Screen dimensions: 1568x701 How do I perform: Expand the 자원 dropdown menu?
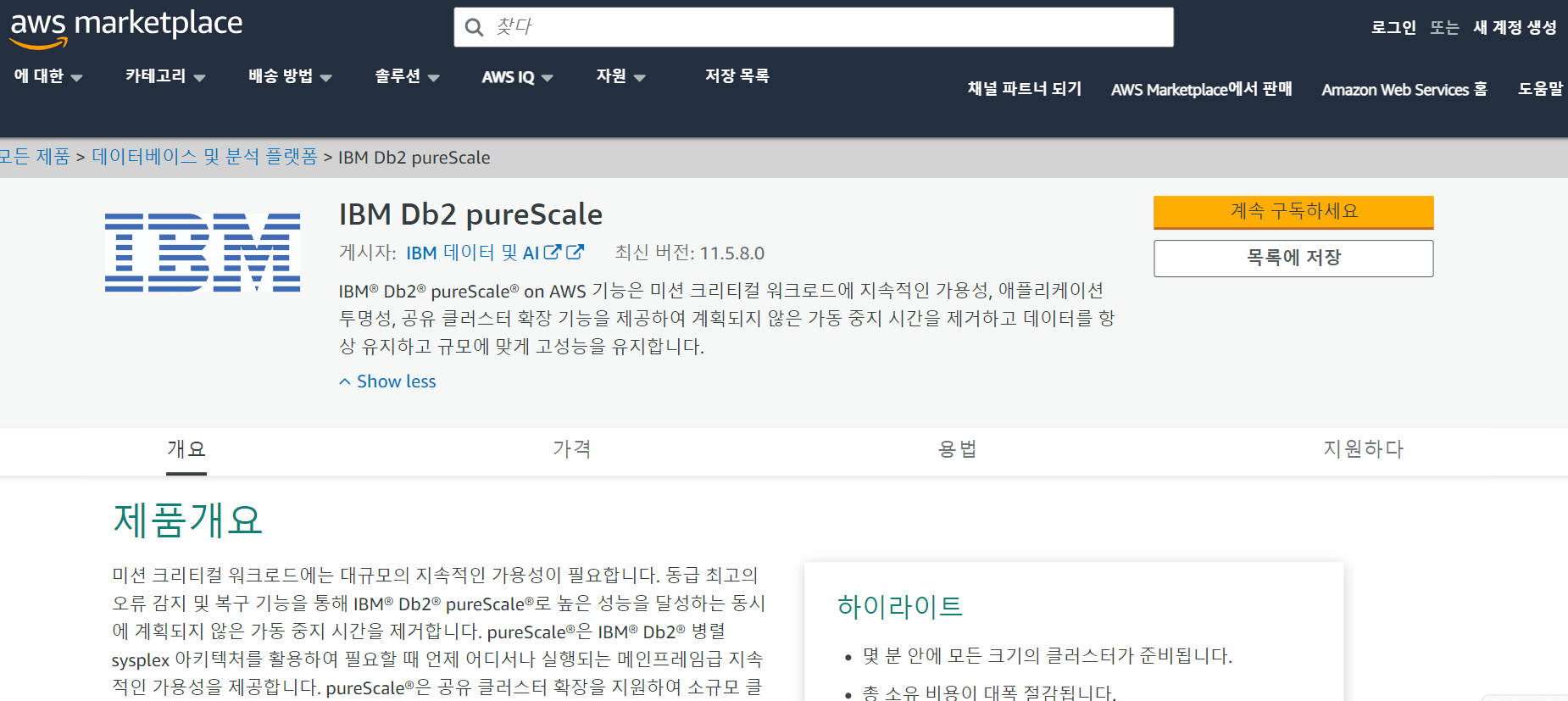coord(620,76)
